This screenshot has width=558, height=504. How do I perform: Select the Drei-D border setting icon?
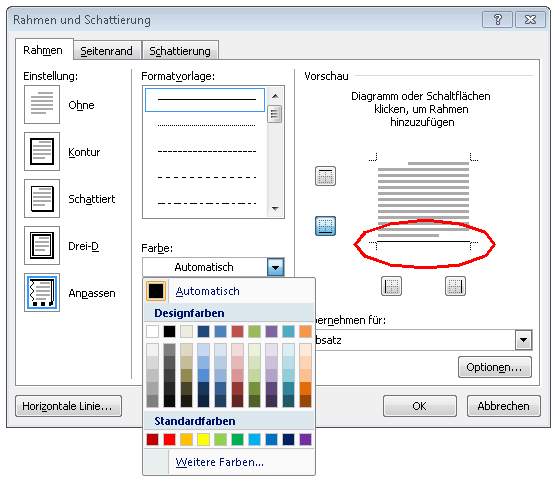tap(42, 246)
